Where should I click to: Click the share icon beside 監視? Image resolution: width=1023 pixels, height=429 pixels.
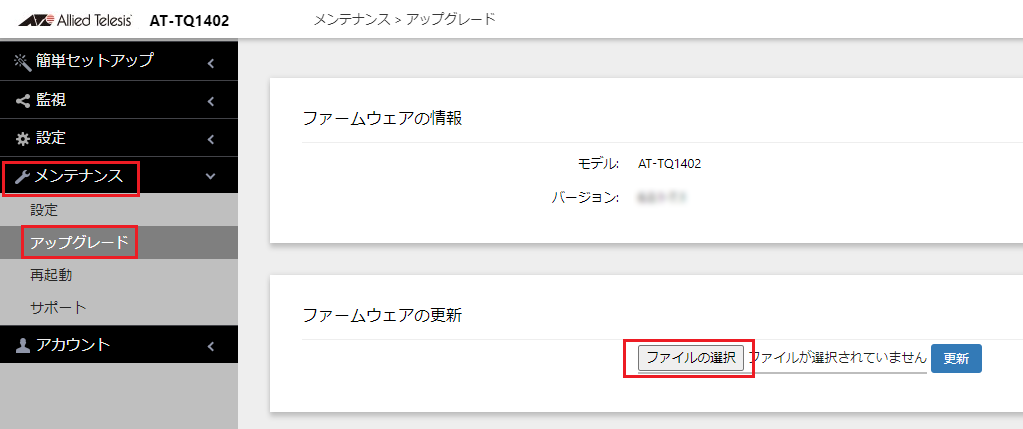coord(22,100)
